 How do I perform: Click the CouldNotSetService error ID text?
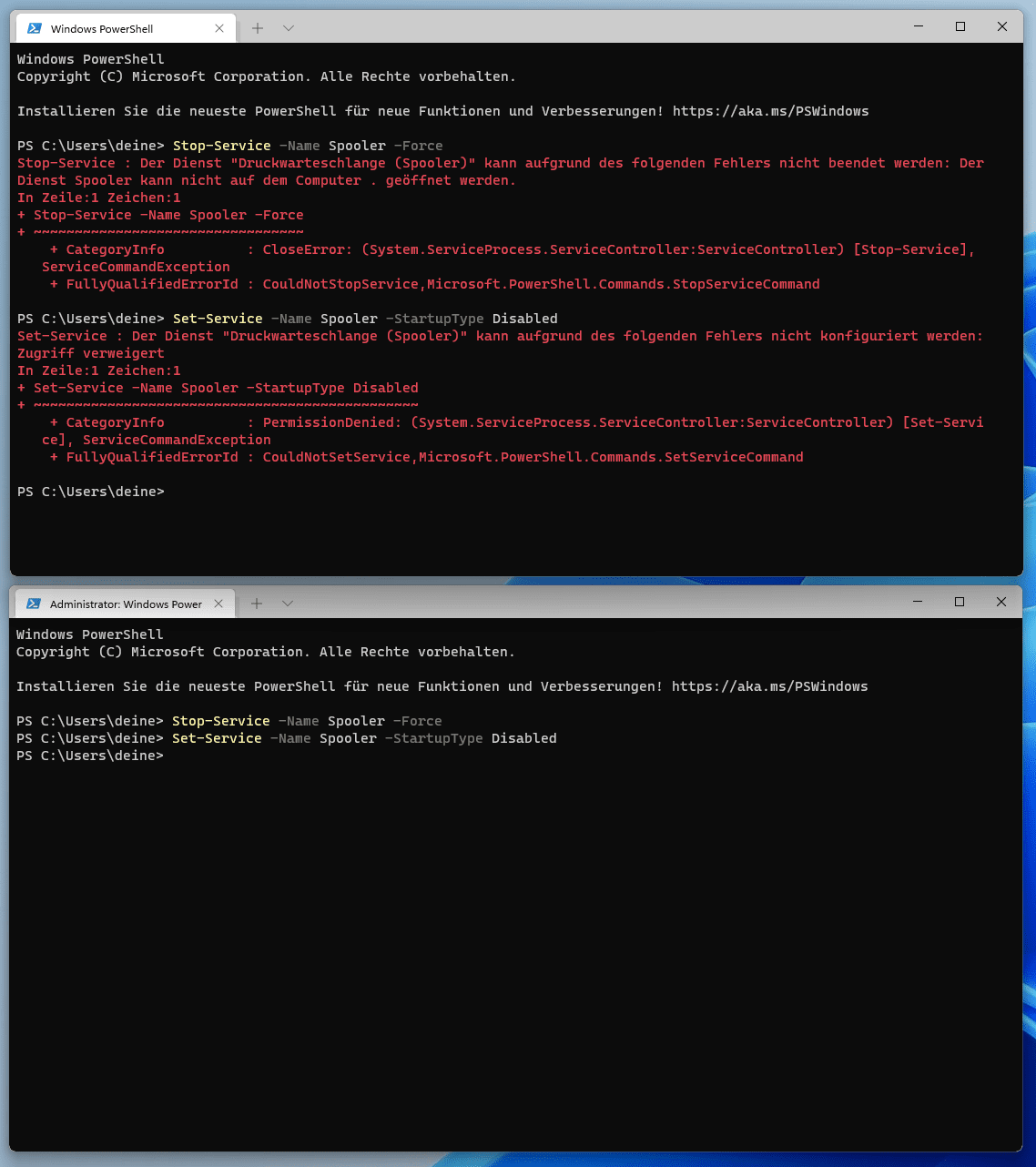(337, 457)
